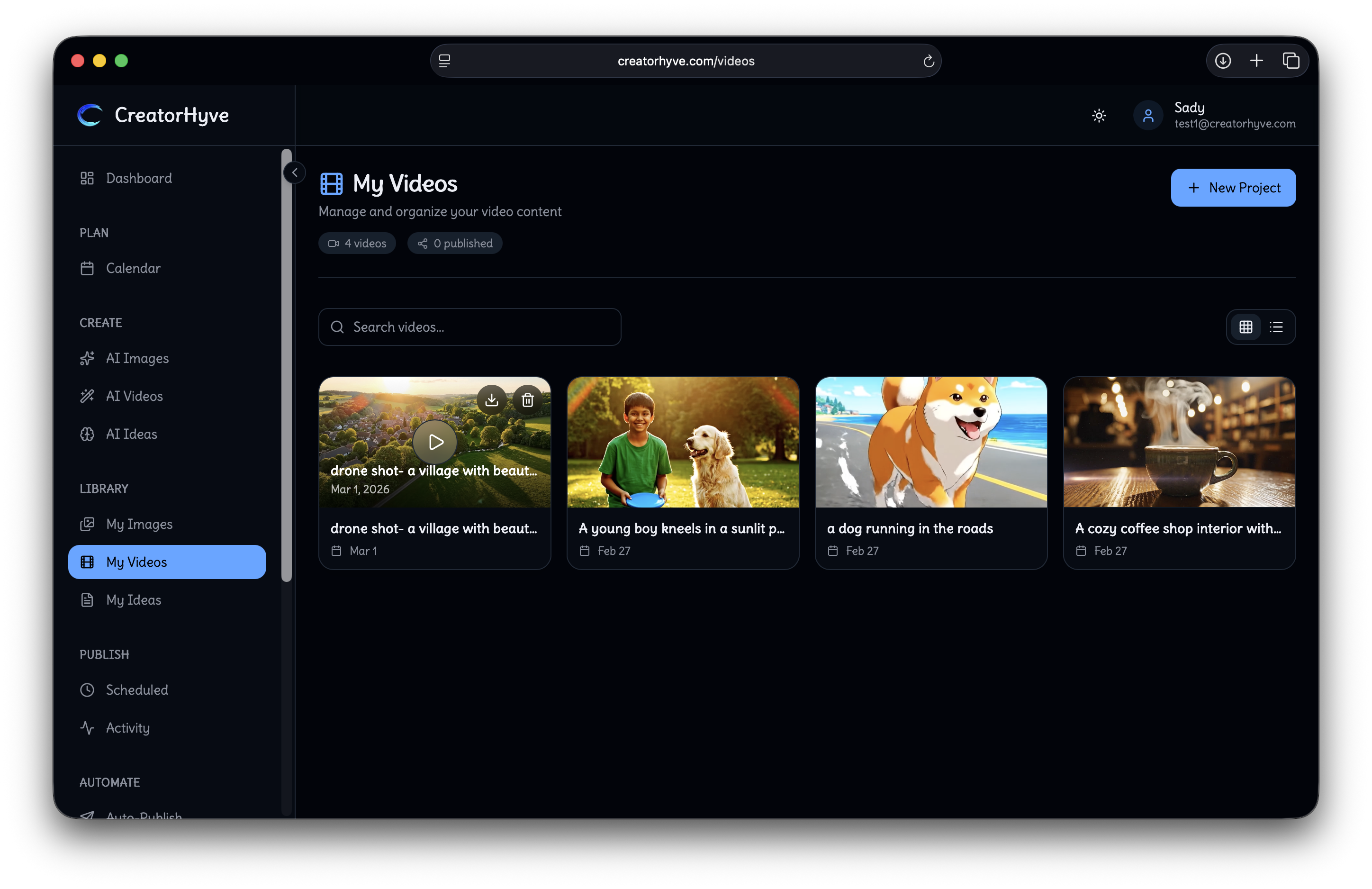
Task: Delete the drone shot village video
Action: point(527,399)
